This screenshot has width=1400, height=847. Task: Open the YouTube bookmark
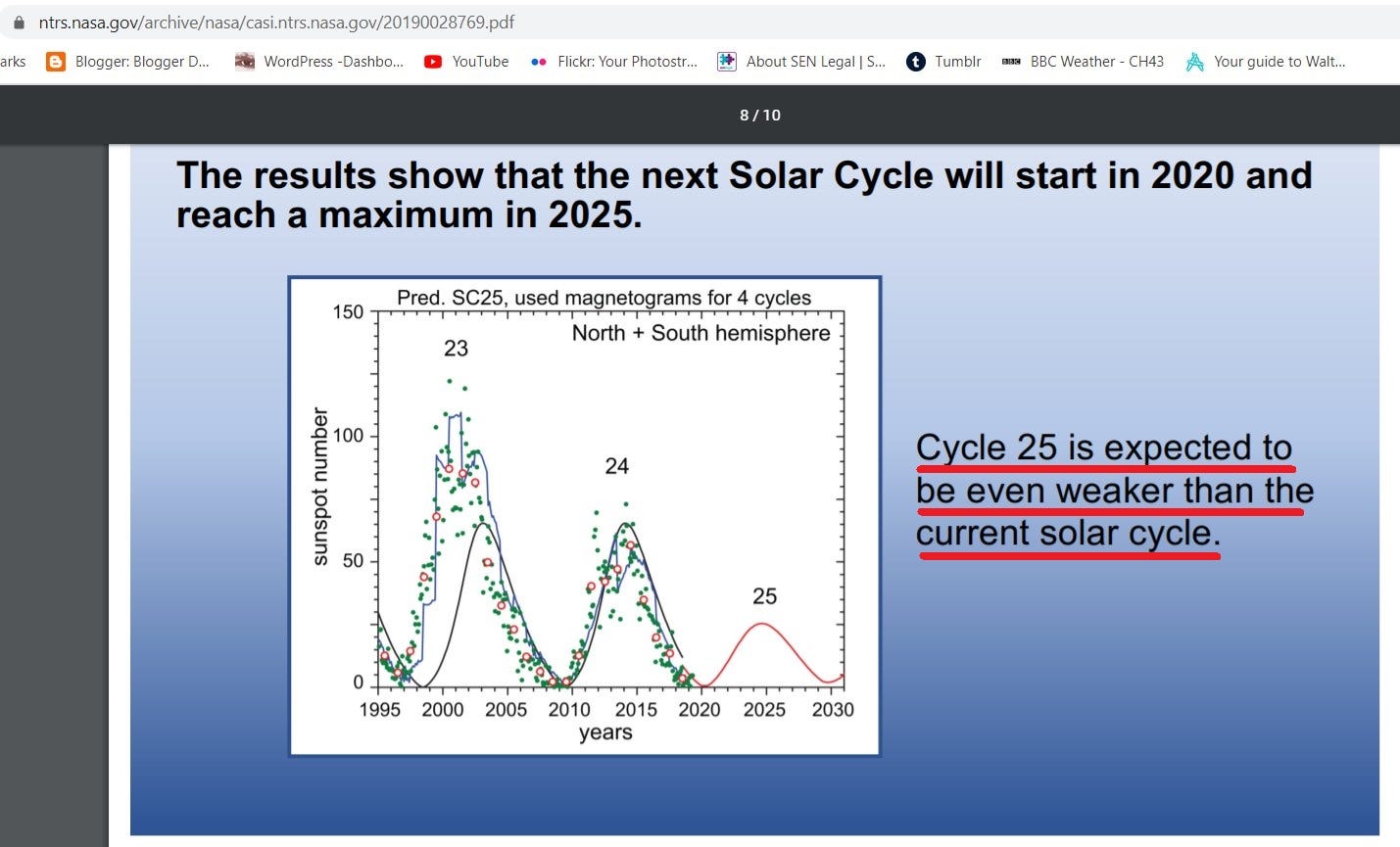466,61
